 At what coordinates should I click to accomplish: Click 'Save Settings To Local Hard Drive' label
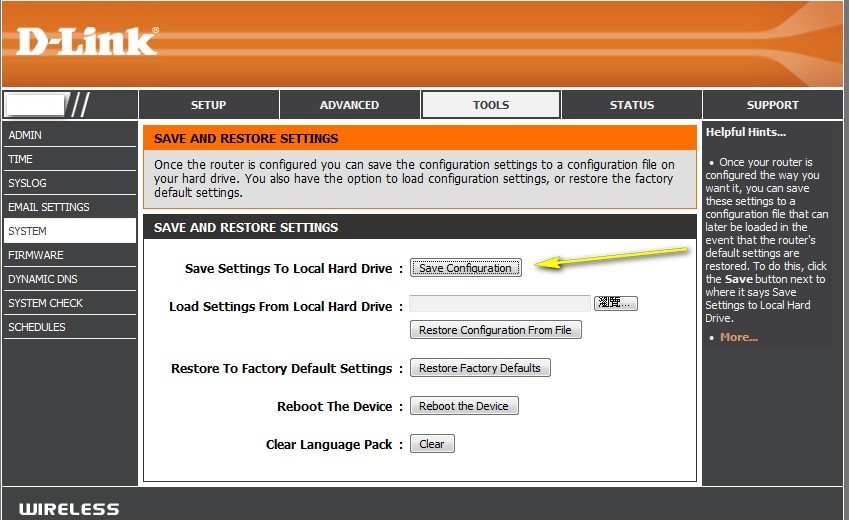point(289,268)
